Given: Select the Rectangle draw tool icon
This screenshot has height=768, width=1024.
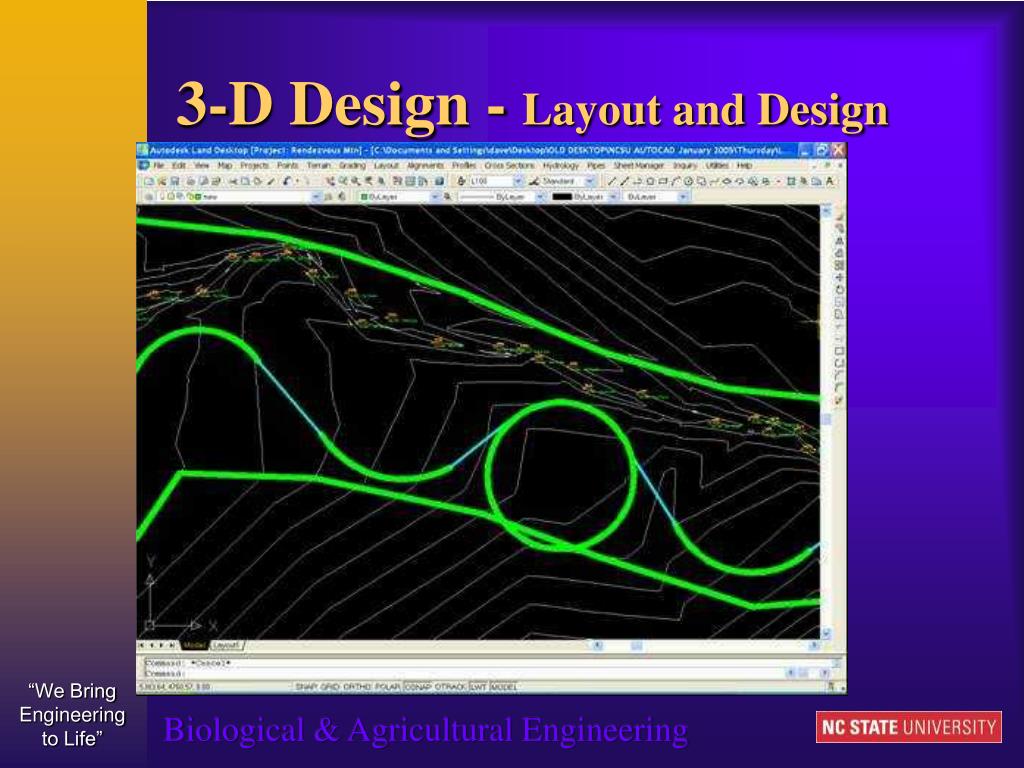Looking at the screenshot, I should click(x=664, y=181).
